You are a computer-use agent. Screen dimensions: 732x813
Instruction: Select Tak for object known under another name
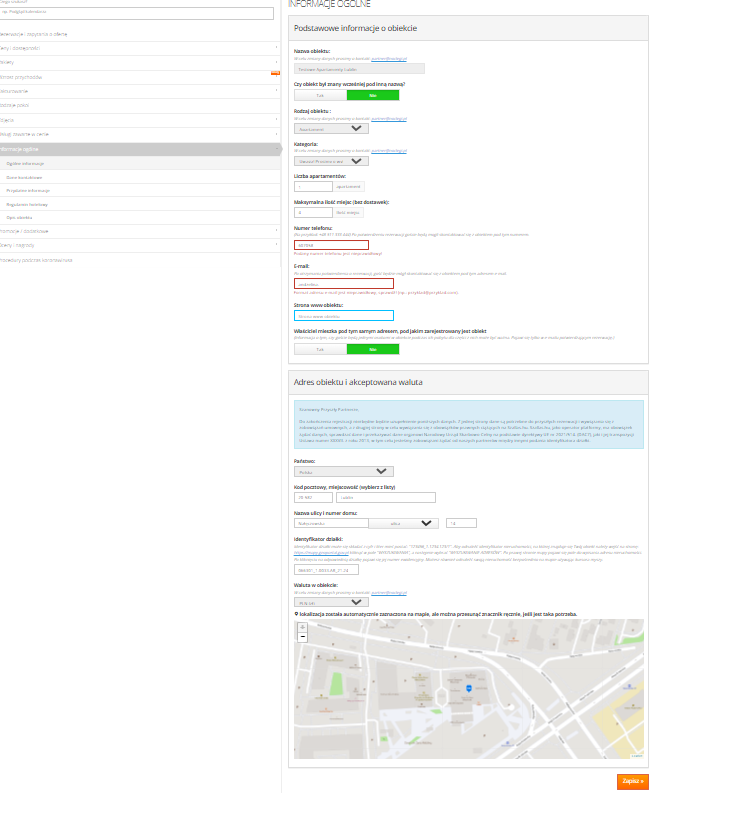coord(320,95)
